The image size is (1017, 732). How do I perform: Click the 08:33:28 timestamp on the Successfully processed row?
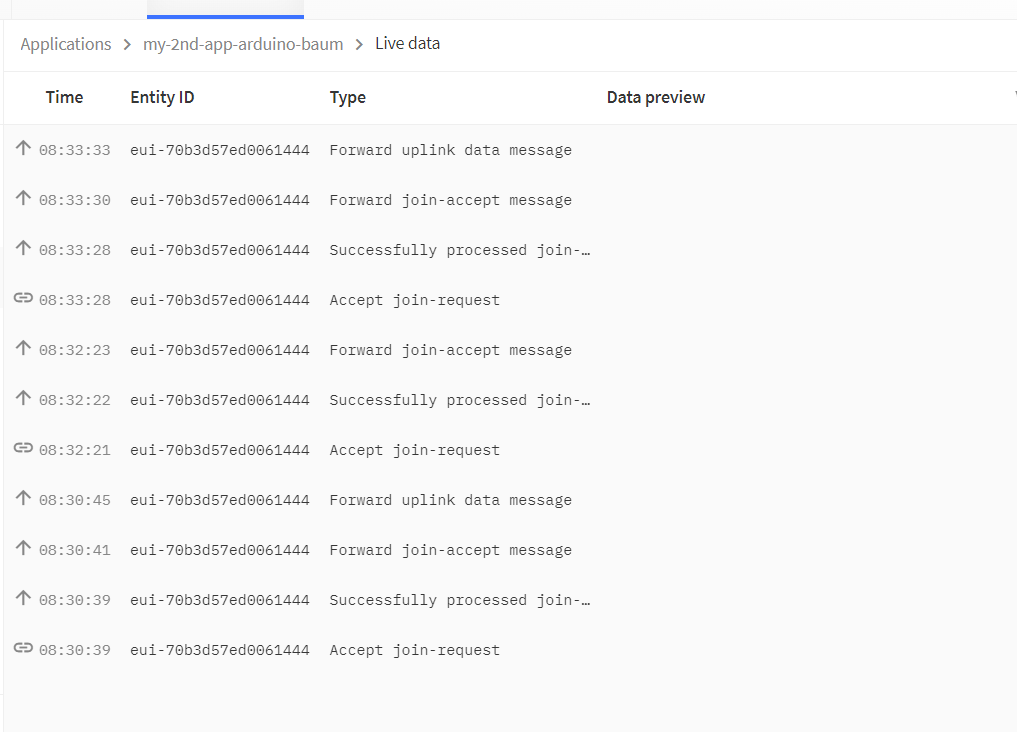click(75, 250)
